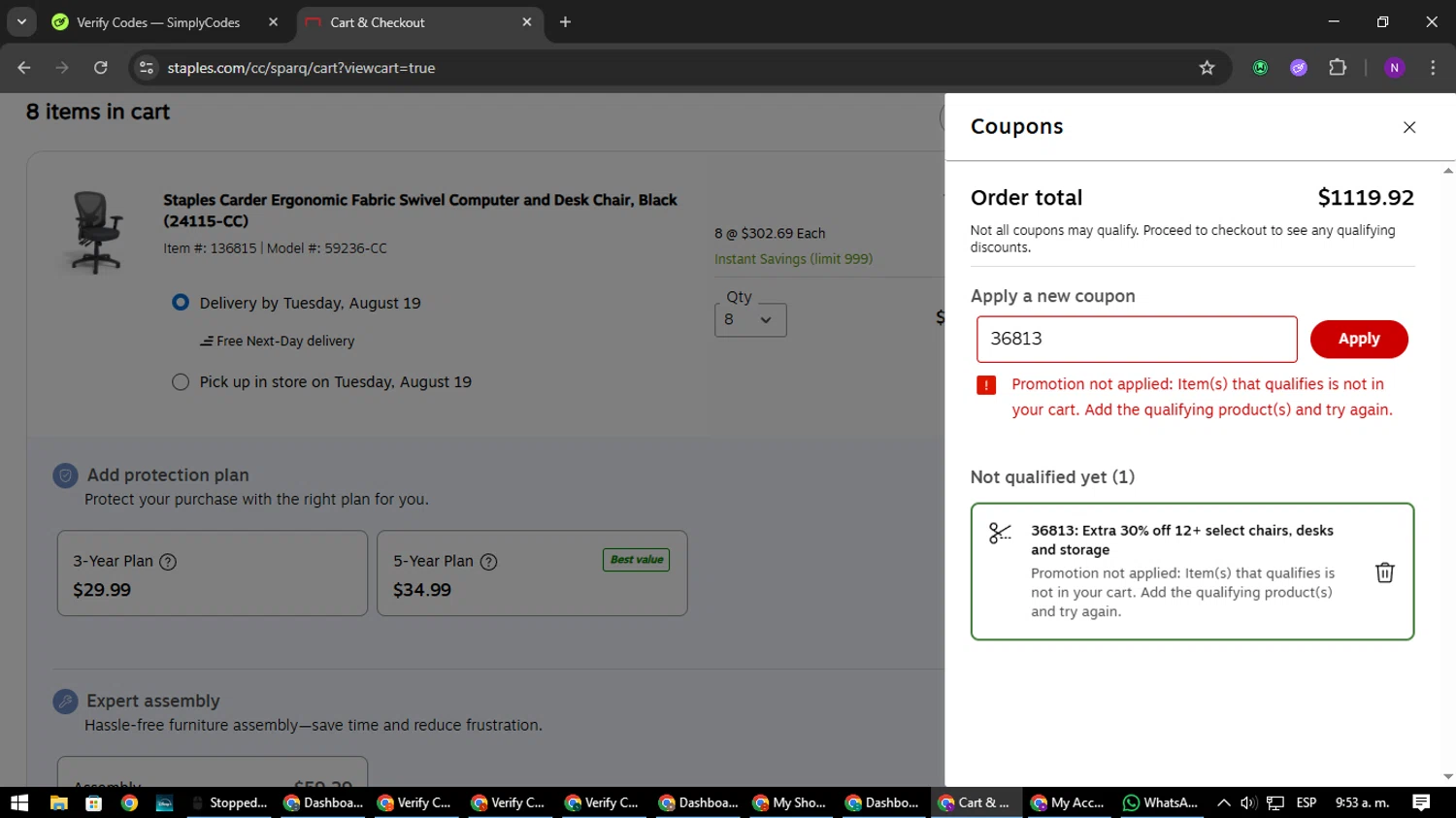Click the red error alert icon
Screen dimensions: 1456x818
986,385
